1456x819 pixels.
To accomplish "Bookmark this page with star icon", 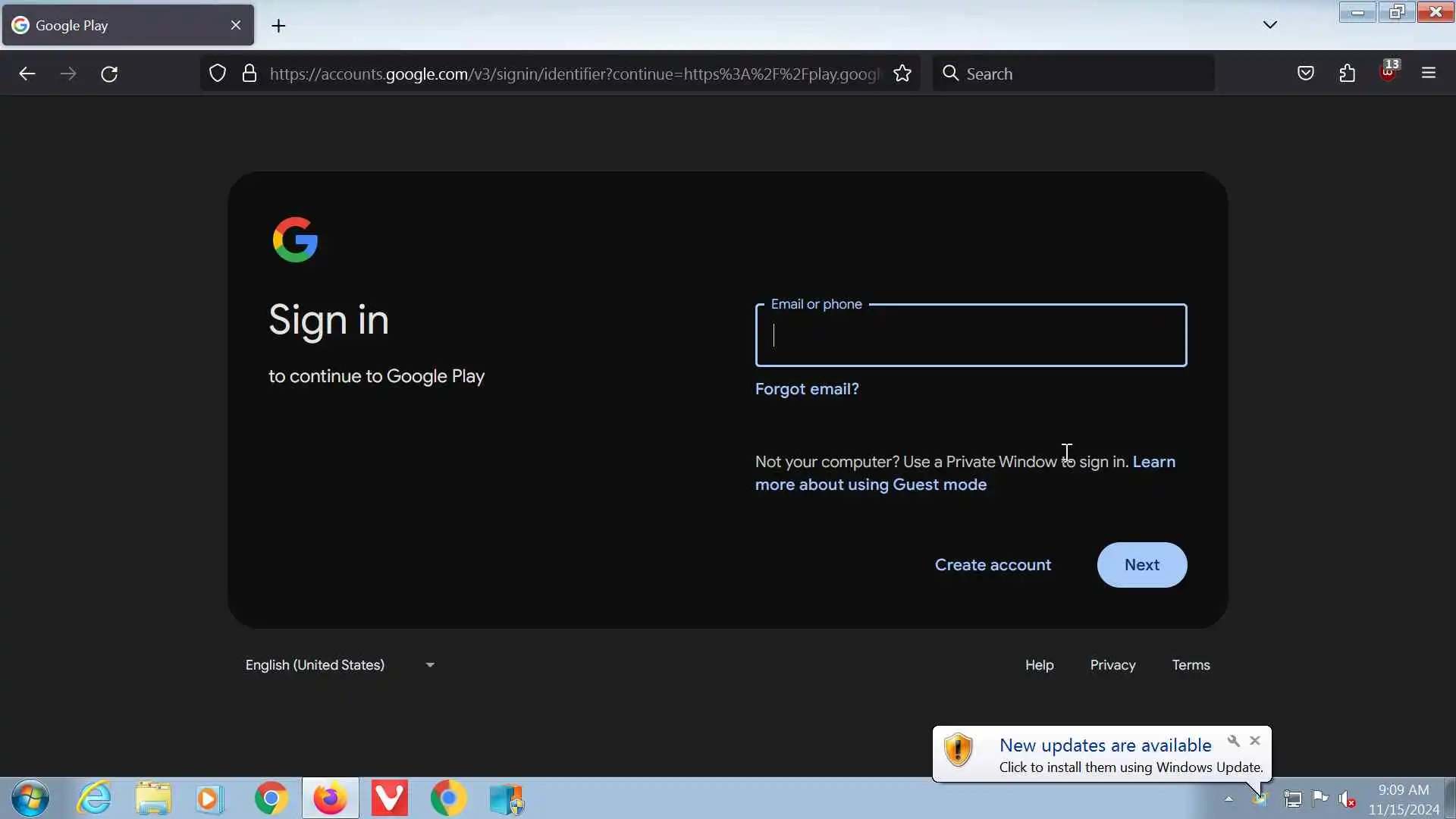I will [x=902, y=74].
